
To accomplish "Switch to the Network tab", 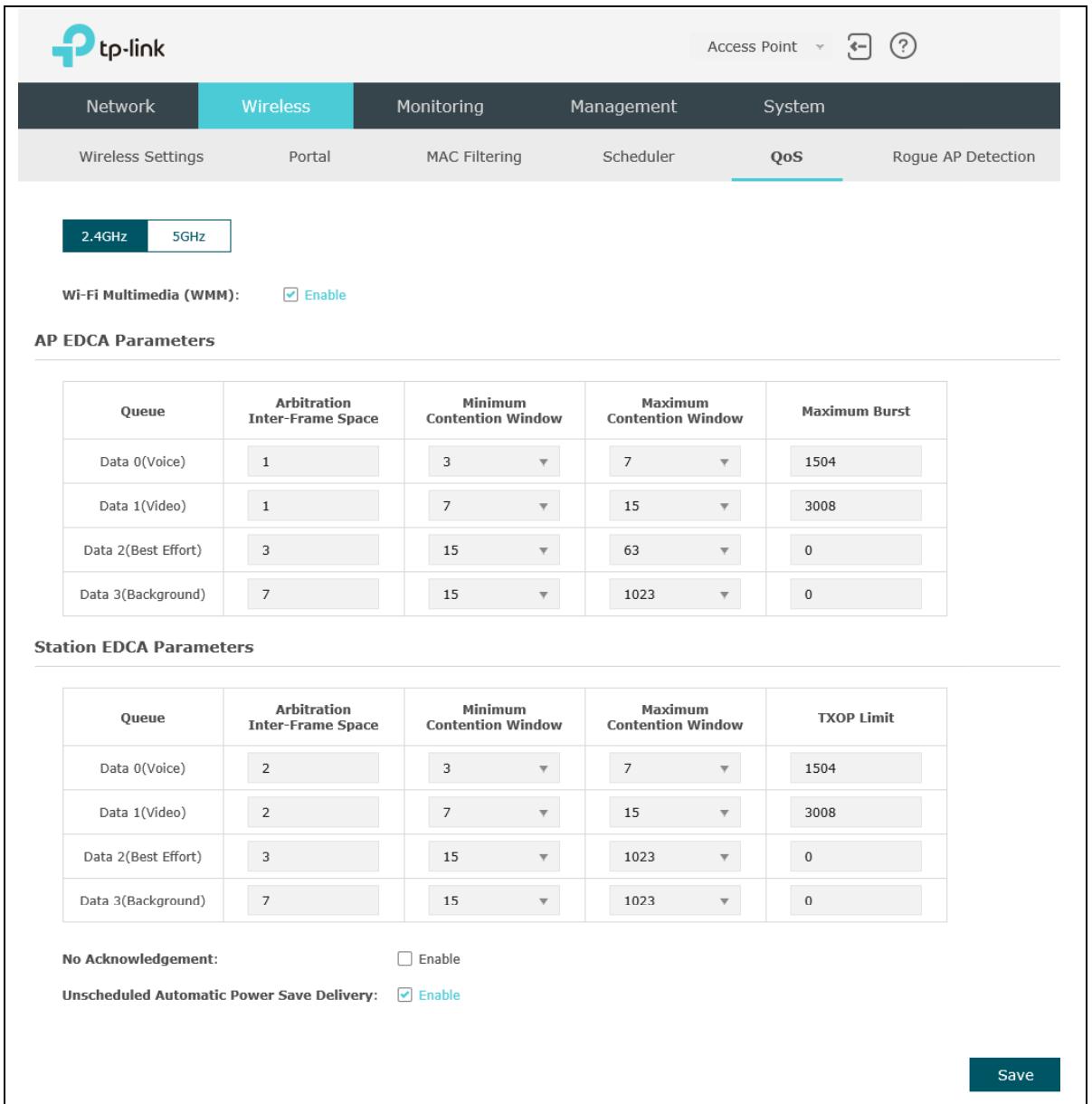I will (x=120, y=106).
